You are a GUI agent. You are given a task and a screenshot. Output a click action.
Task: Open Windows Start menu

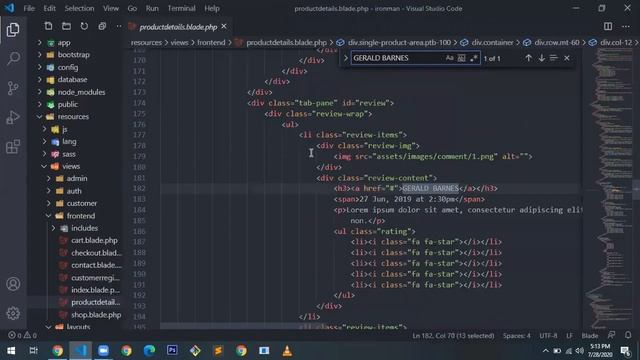tap(11, 351)
